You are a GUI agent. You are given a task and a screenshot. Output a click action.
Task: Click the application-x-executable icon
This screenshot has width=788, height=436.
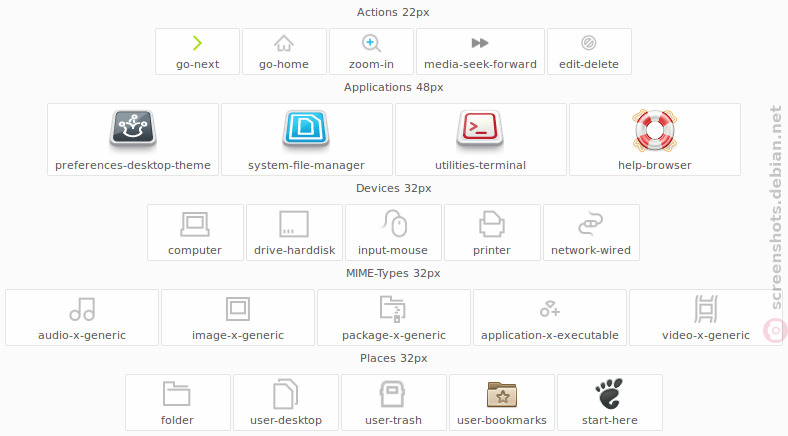[x=550, y=309]
